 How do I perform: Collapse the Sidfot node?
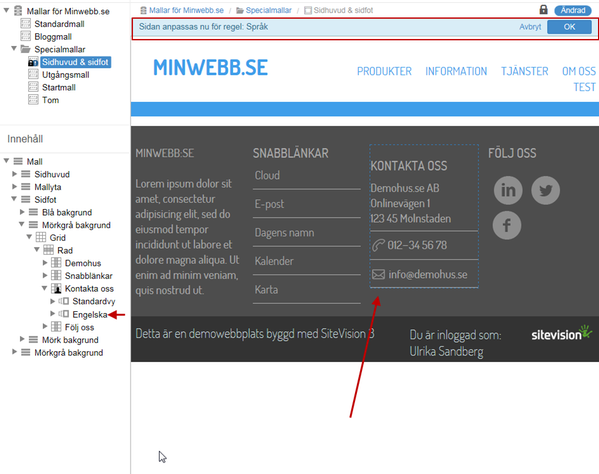14,199
